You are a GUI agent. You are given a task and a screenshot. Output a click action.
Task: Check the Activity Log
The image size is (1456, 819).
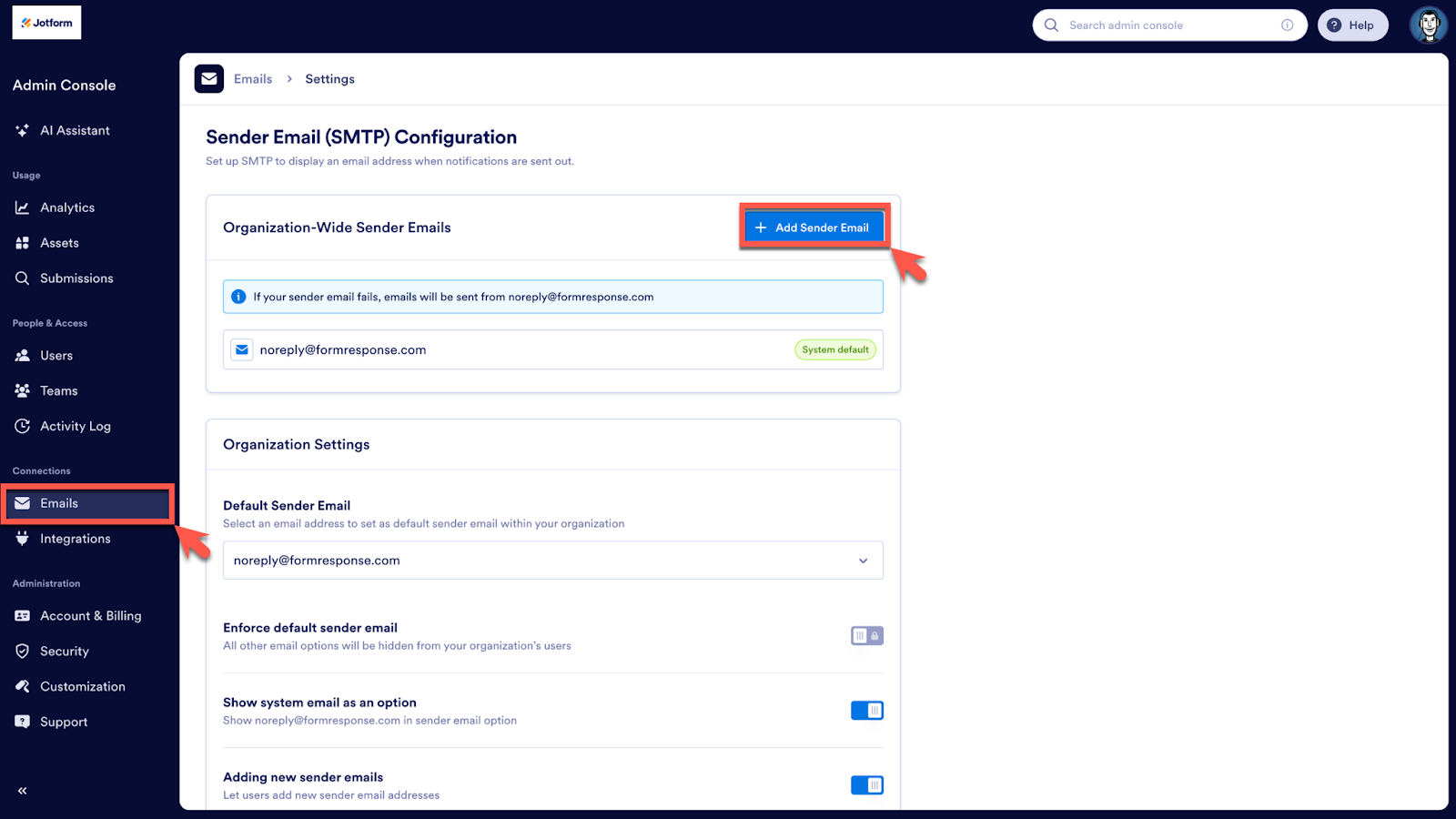pyautogui.click(x=76, y=425)
